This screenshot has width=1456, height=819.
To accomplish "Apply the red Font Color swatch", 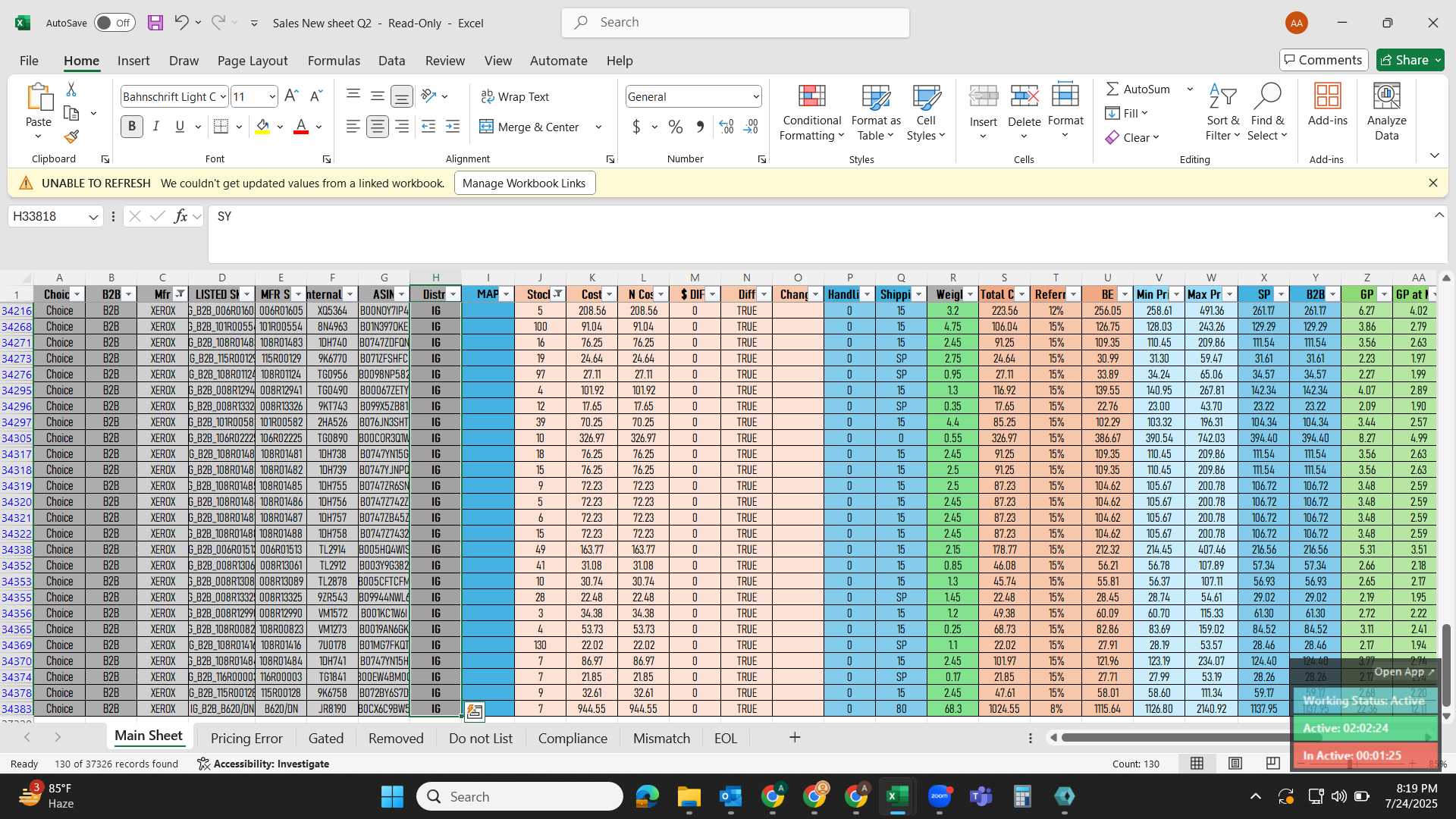I will (x=301, y=127).
